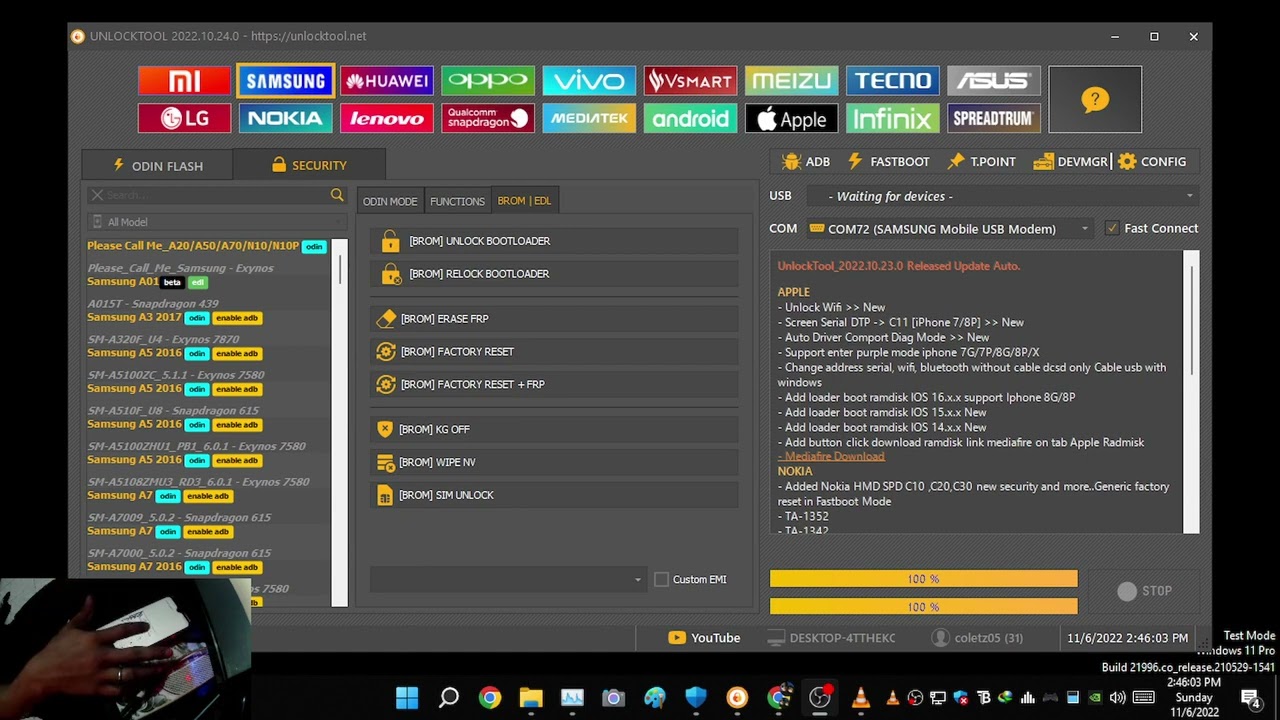The image size is (1280, 720).
Task: Choose the ASUS brand icon
Action: (x=993, y=81)
